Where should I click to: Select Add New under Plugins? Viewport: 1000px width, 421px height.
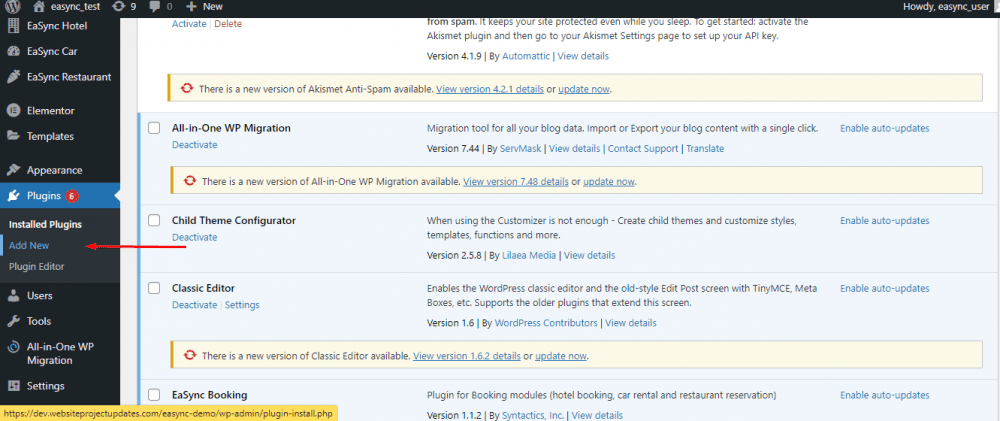click(29, 245)
